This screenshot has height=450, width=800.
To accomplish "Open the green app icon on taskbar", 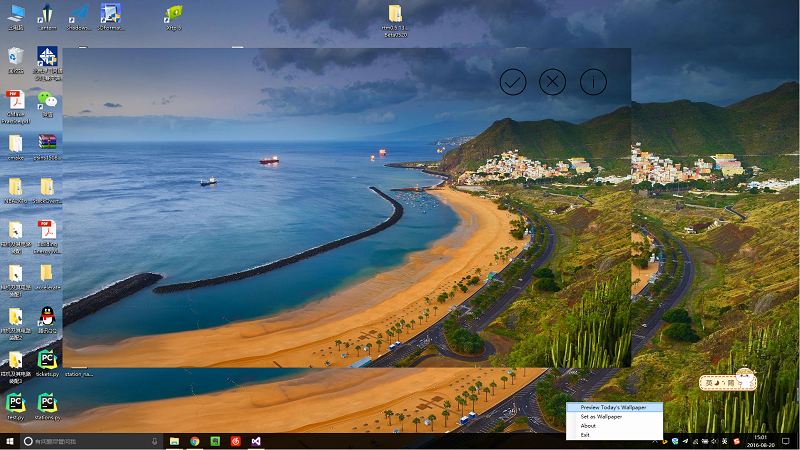I will point(215,441).
